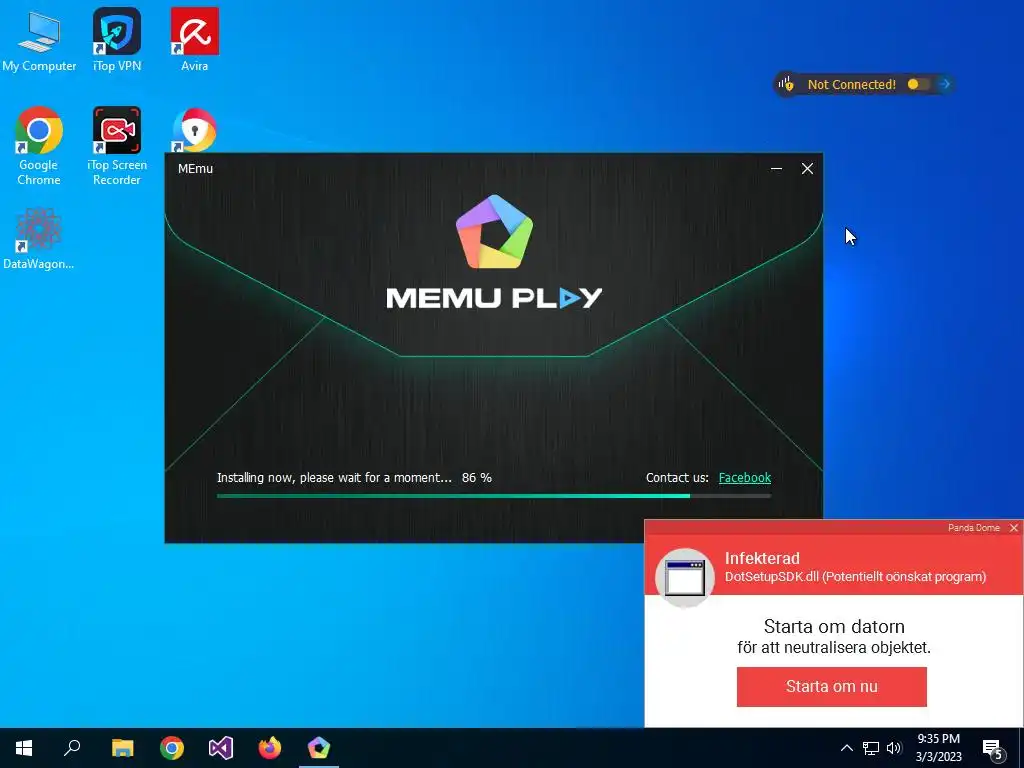Open the volume control in system tray
The image size is (1024, 768).
tap(893, 748)
